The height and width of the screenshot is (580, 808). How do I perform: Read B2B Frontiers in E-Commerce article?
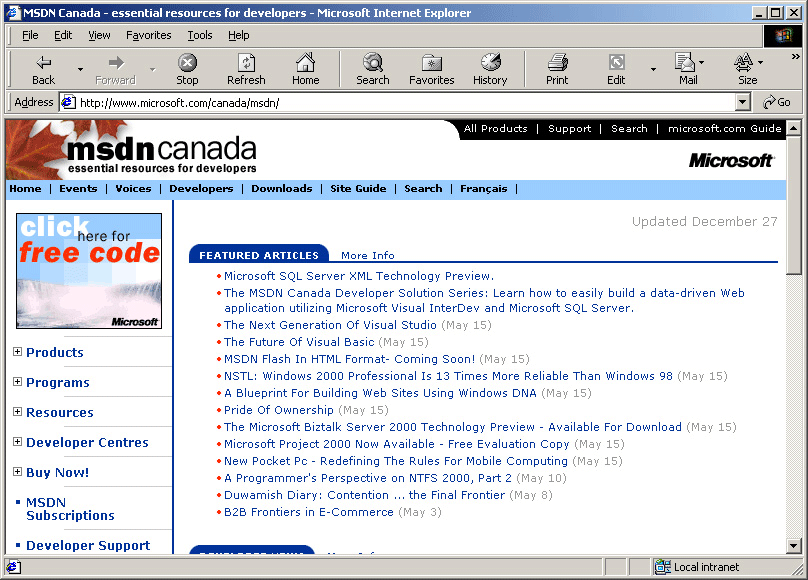pos(309,512)
